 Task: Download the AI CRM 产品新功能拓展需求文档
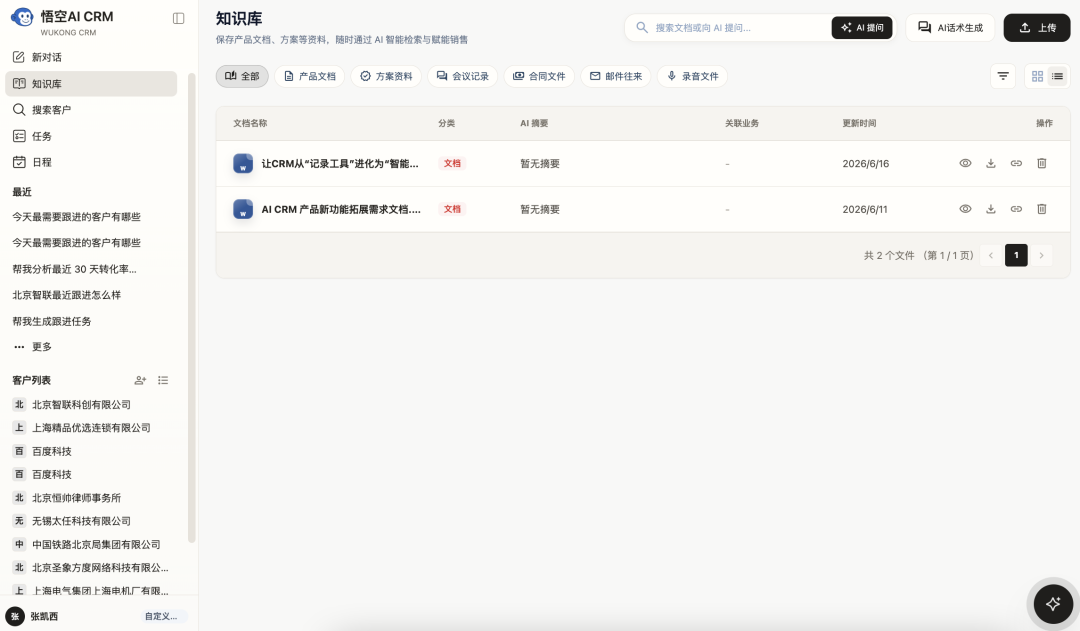[x=990, y=209]
